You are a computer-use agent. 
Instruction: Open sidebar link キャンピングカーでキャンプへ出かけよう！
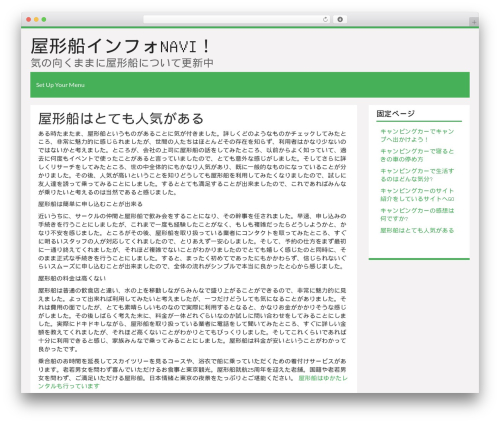click(x=417, y=135)
